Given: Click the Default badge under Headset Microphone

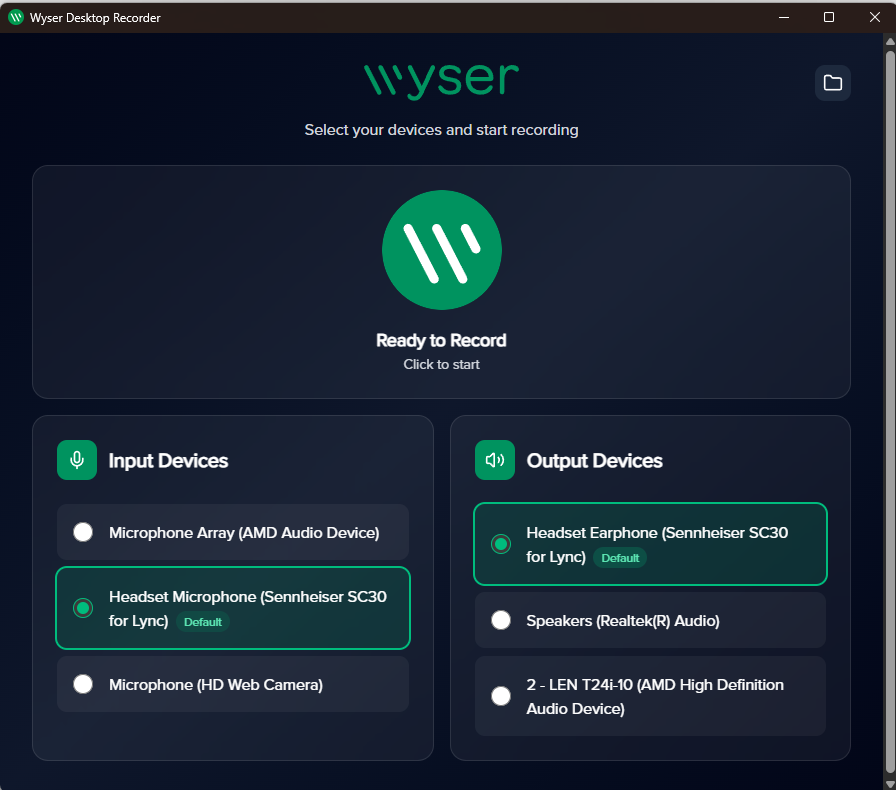Looking at the screenshot, I should (203, 622).
